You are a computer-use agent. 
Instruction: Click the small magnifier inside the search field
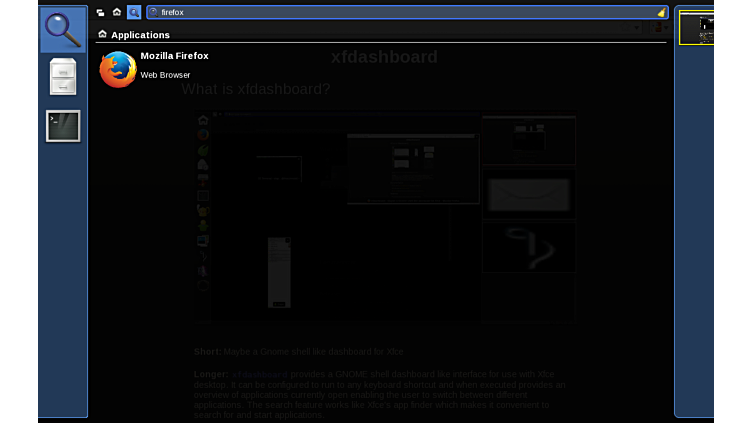[154, 13]
